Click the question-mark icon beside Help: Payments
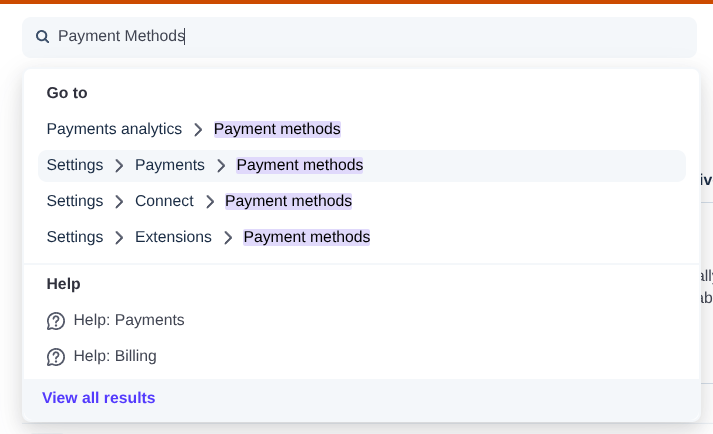Screen dimensions: 713x434 (56, 321)
